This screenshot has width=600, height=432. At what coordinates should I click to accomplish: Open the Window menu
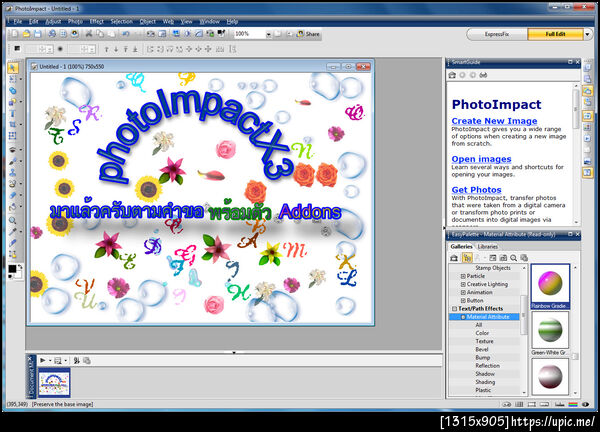[x=210, y=21]
